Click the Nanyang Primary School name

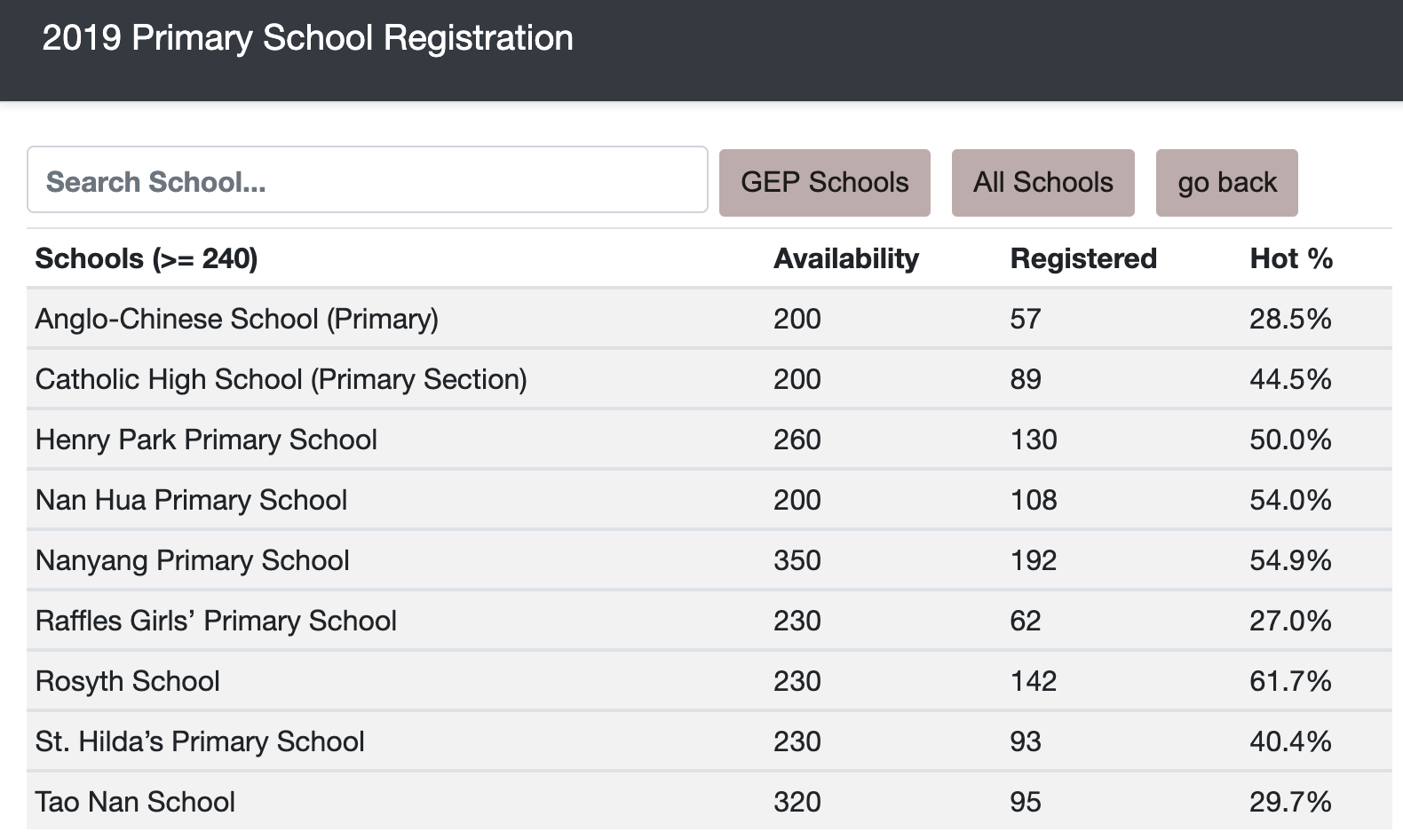pos(192,560)
